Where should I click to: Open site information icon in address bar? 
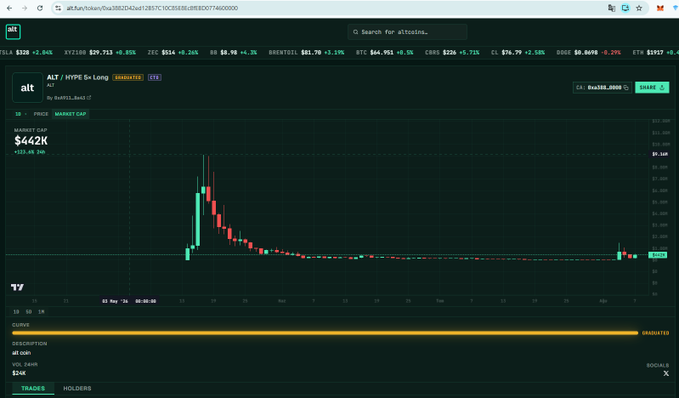[58, 8]
